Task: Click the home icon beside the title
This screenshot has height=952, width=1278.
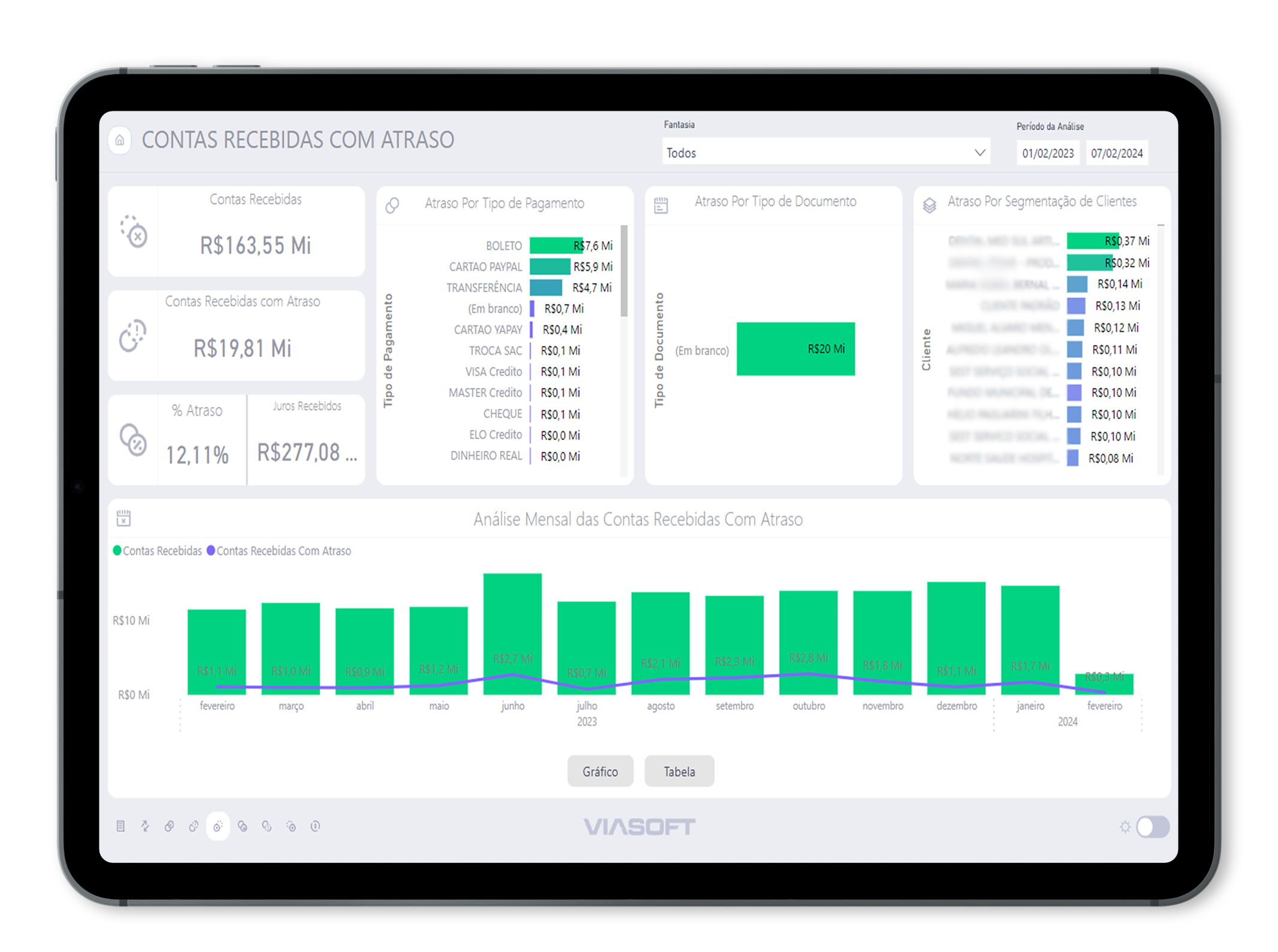Action: [120, 140]
